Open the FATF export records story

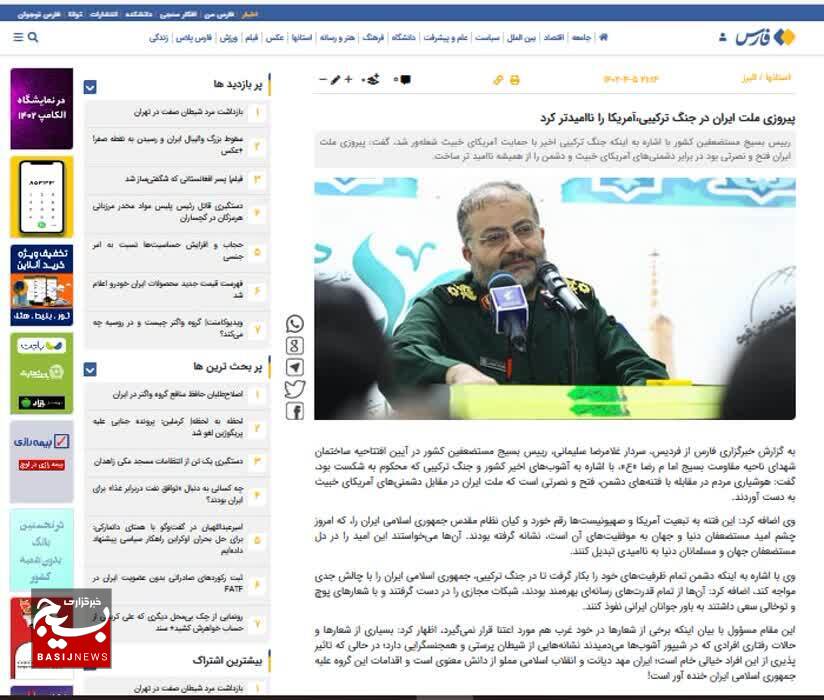click(x=168, y=583)
